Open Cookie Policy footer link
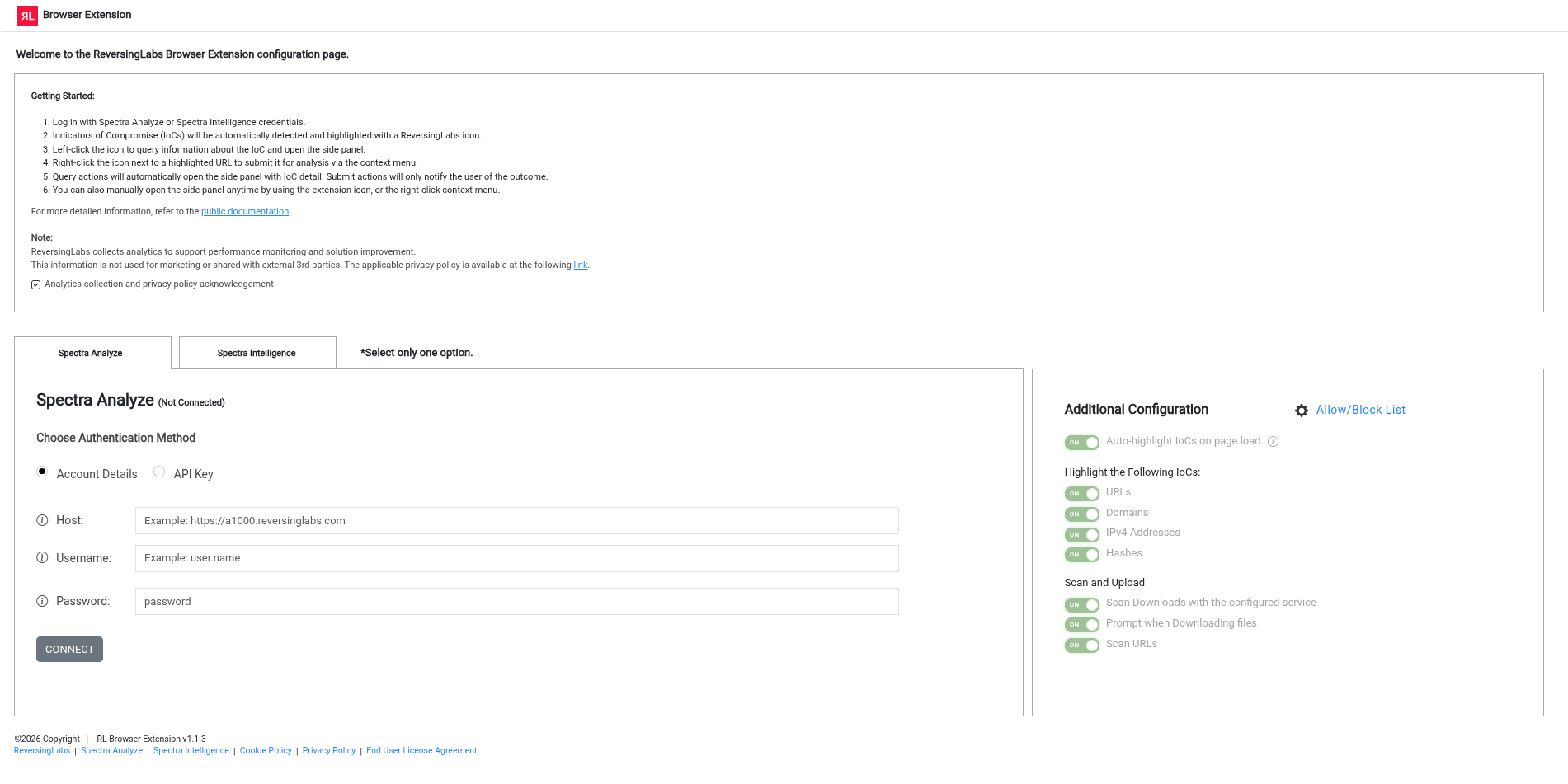Image resolution: width=1568 pixels, height=784 pixels. pos(266,751)
